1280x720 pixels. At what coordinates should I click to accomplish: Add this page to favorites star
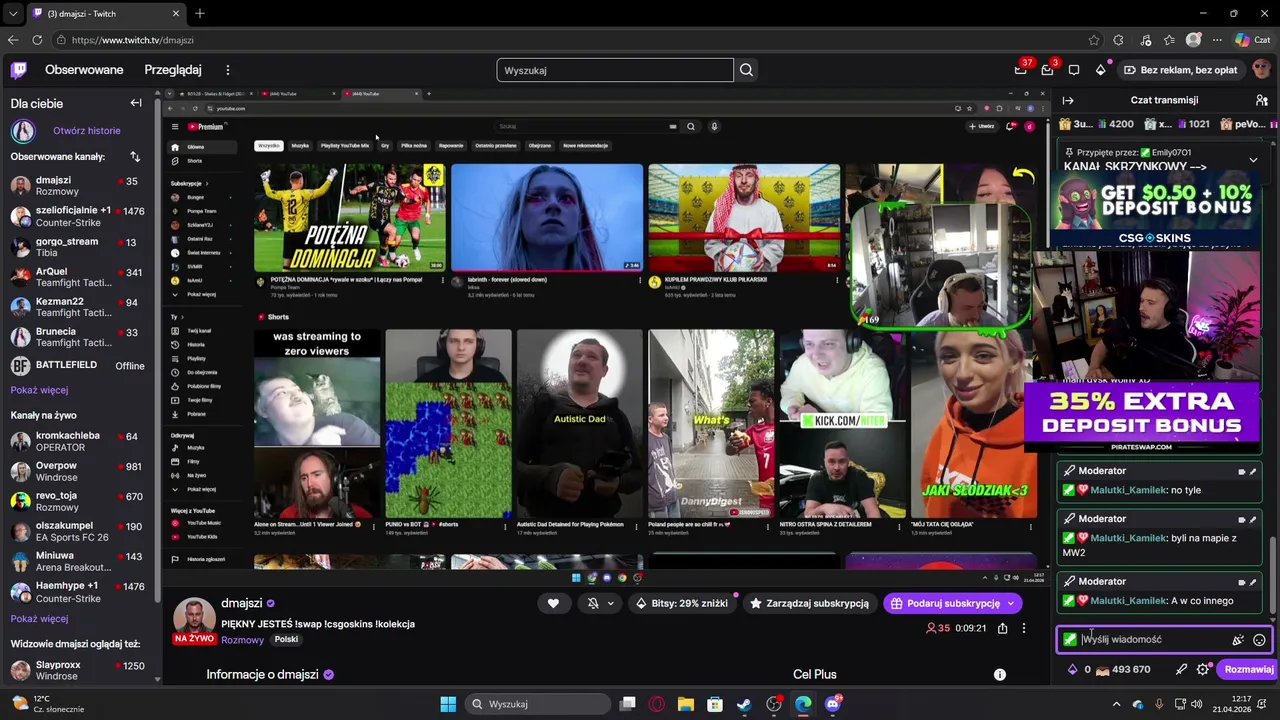pos(1094,40)
